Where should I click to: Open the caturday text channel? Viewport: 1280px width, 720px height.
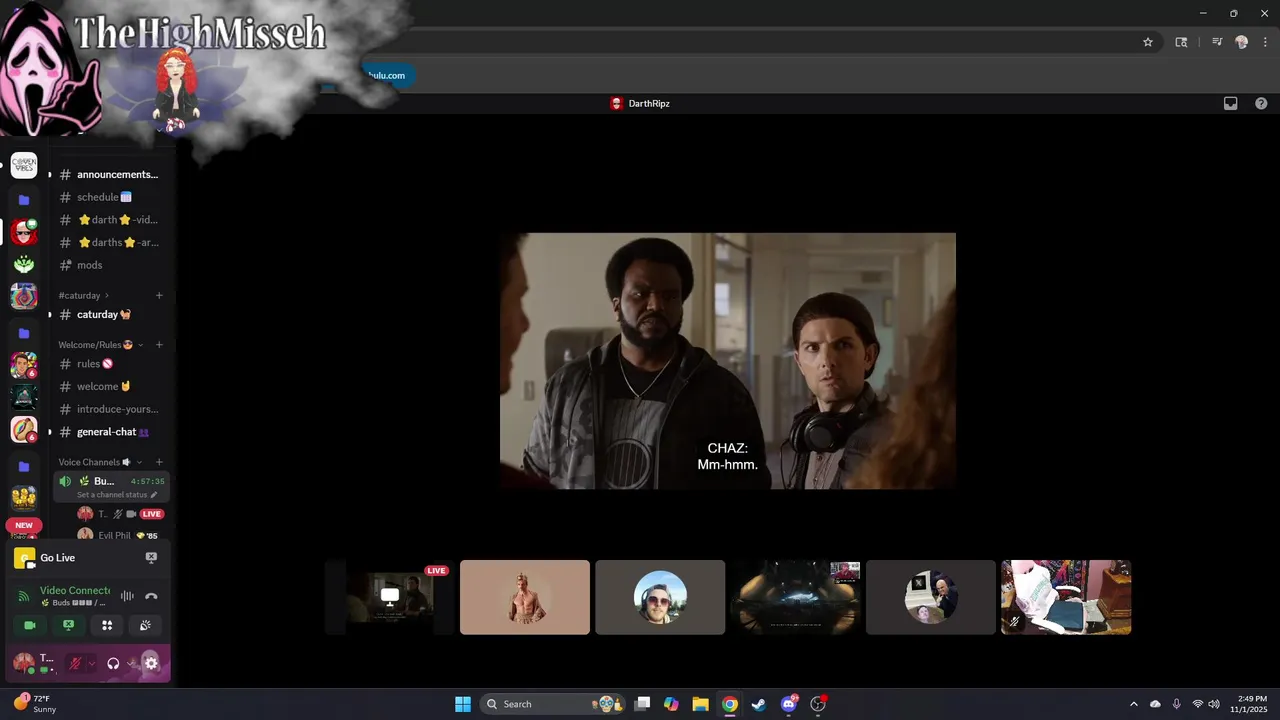coord(111,314)
